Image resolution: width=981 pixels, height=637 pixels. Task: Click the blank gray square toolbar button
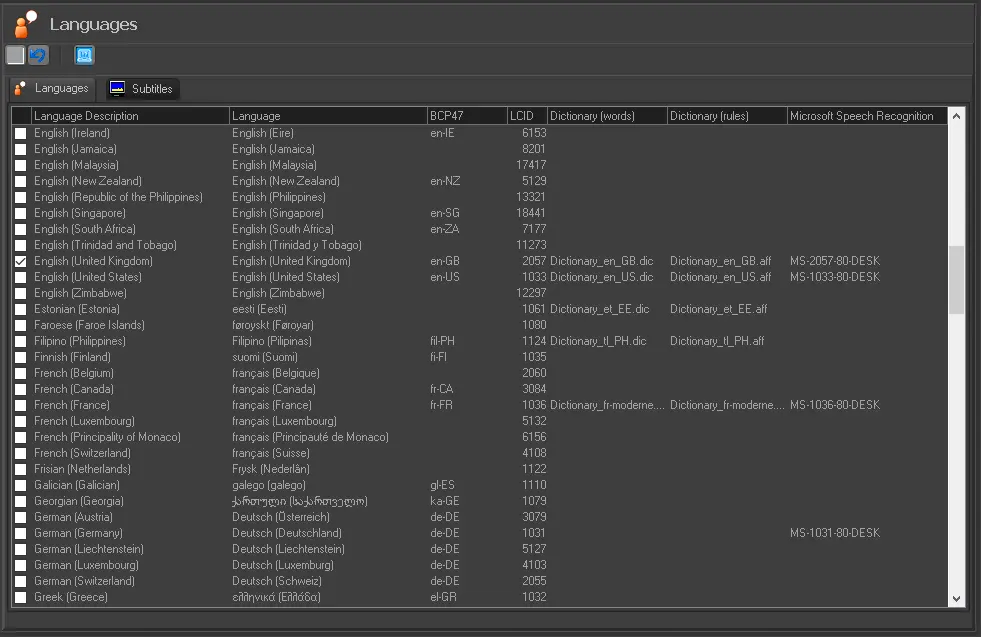(x=15, y=55)
